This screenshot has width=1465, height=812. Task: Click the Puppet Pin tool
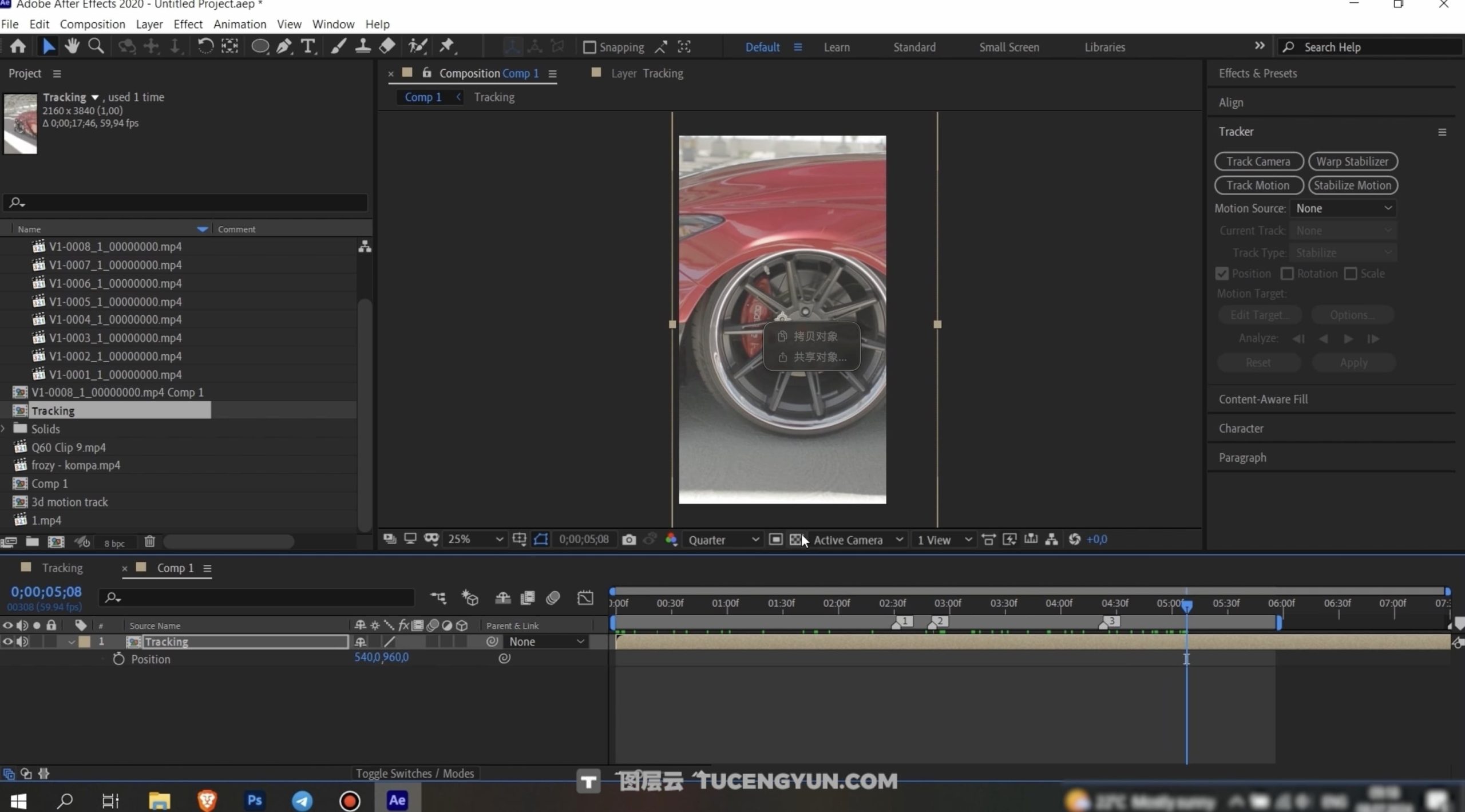coord(447,46)
